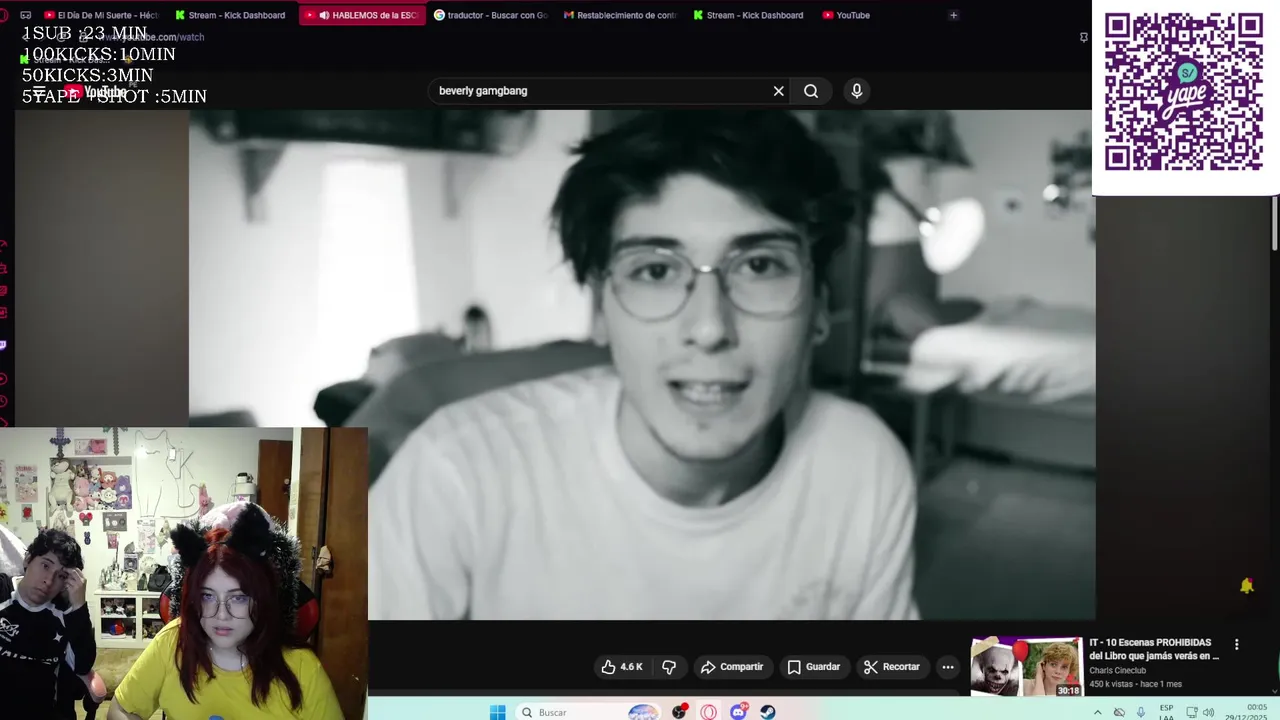Clear the YouTube search box text
Screen dimensions: 1280x720
tap(778, 91)
